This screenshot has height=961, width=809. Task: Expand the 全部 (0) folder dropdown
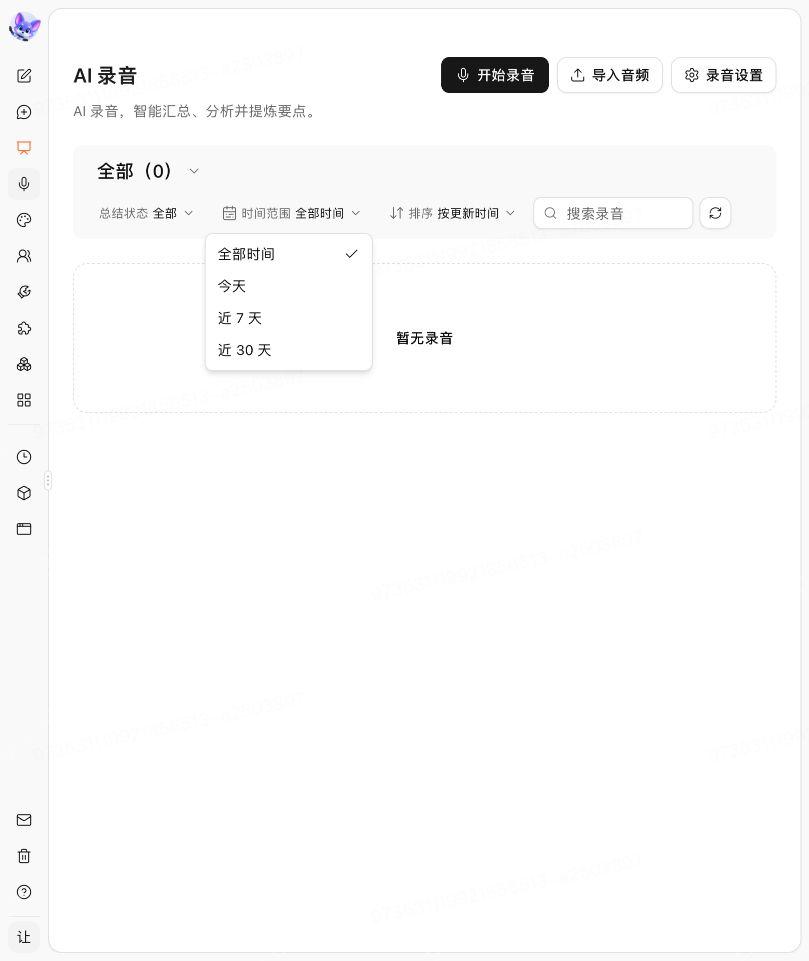pyautogui.click(x=148, y=171)
